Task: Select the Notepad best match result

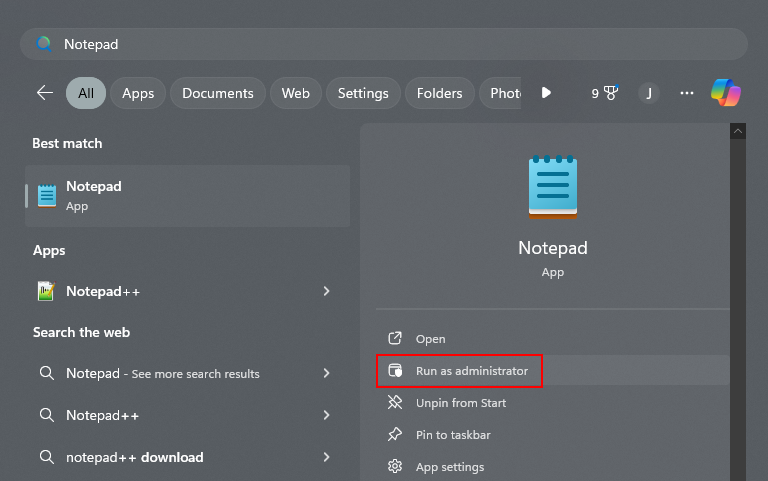Action: tap(188, 196)
